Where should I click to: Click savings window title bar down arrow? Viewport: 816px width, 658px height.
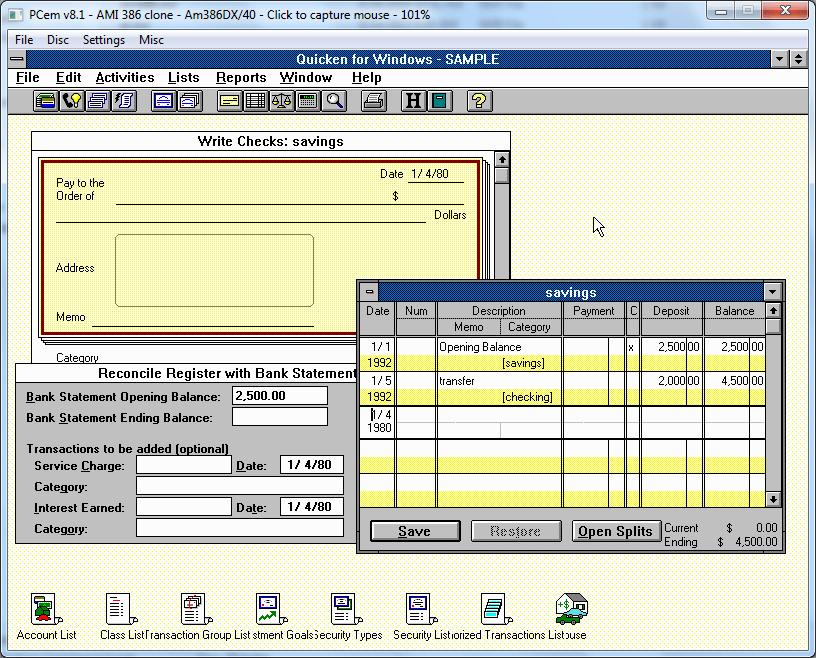point(772,292)
